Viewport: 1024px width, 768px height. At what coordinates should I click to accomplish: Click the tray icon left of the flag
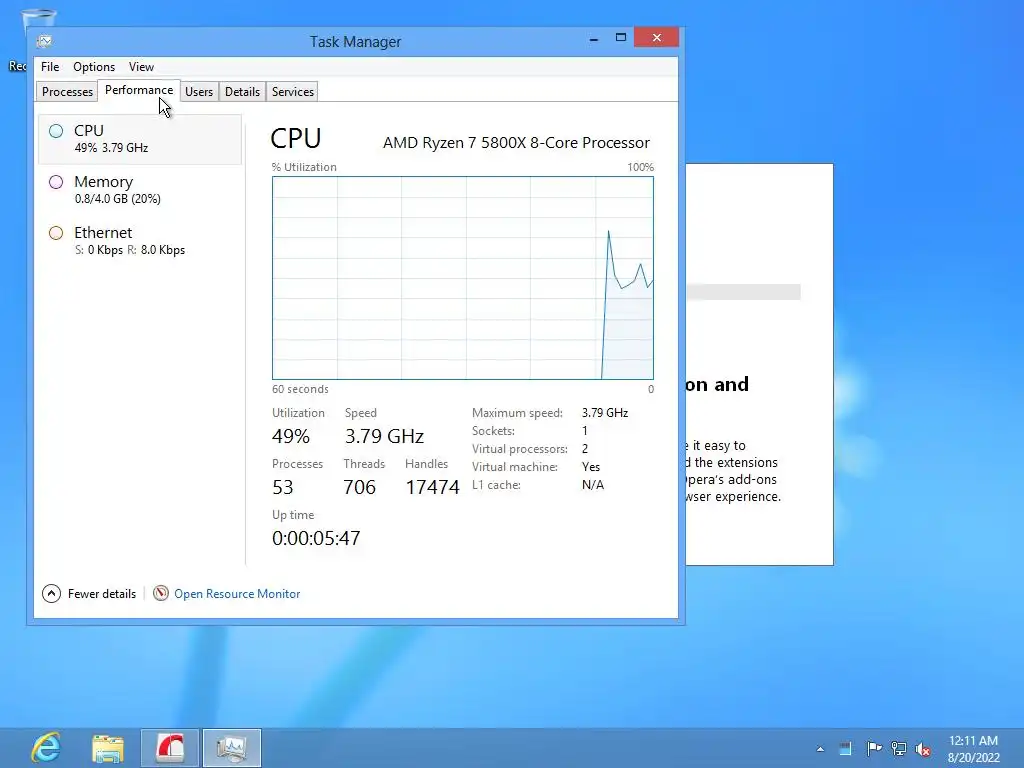pyautogui.click(x=846, y=748)
